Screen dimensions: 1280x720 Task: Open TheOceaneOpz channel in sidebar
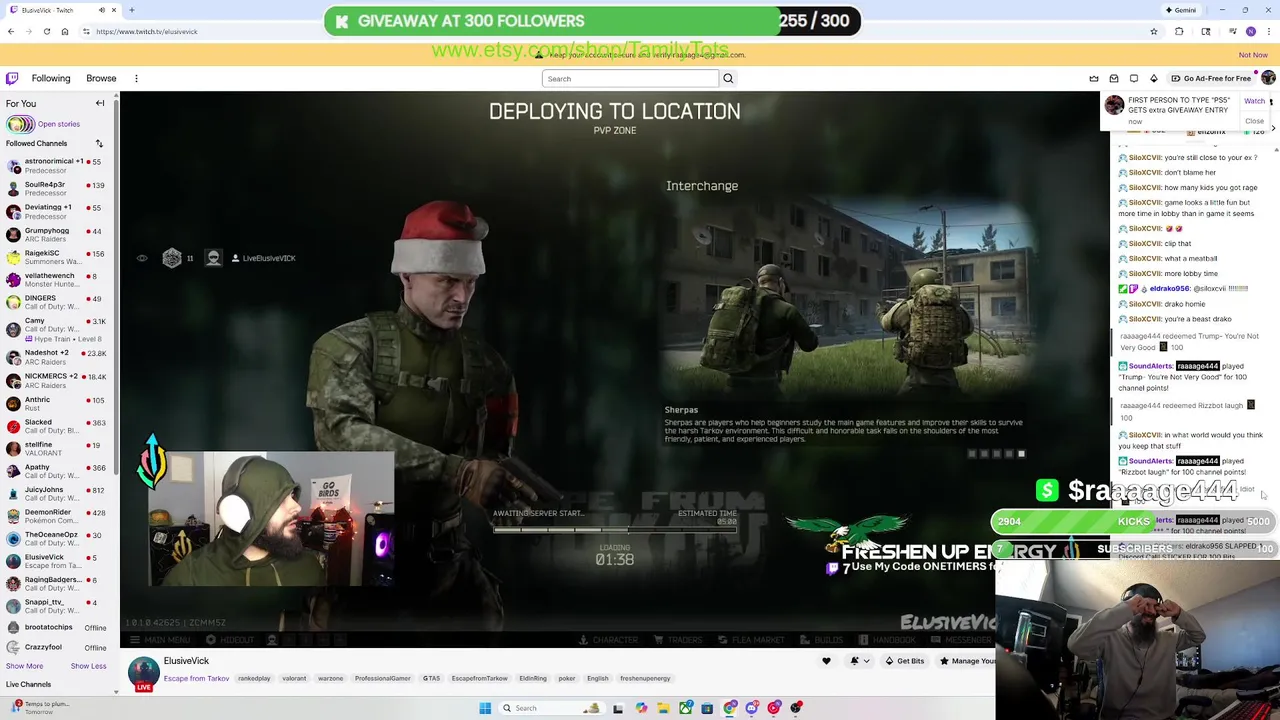[58, 538]
